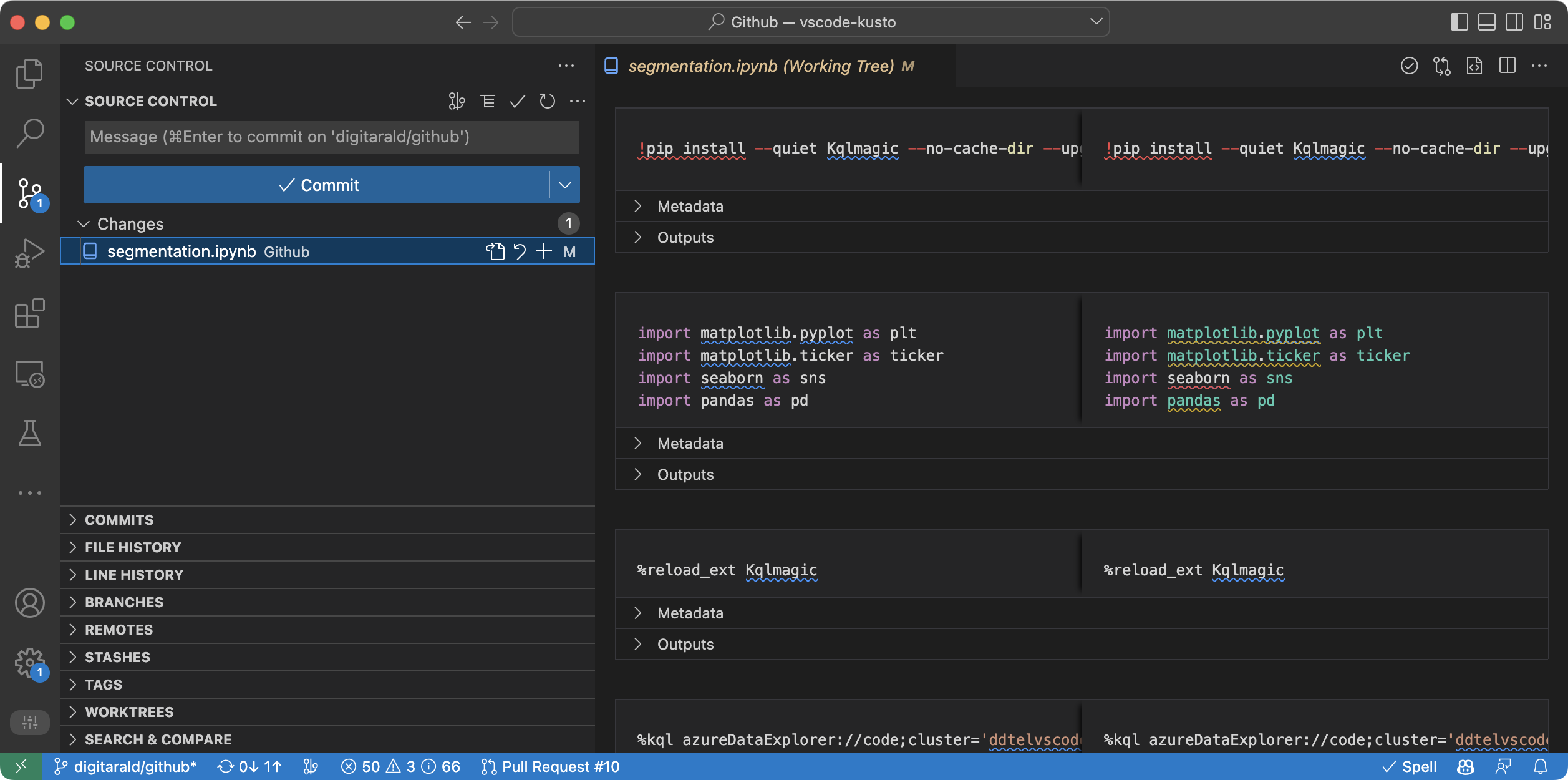This screenshot has height=780, width=1568.
Task: Select the Source Control icon in activity bar
Action: click(29, 193)
